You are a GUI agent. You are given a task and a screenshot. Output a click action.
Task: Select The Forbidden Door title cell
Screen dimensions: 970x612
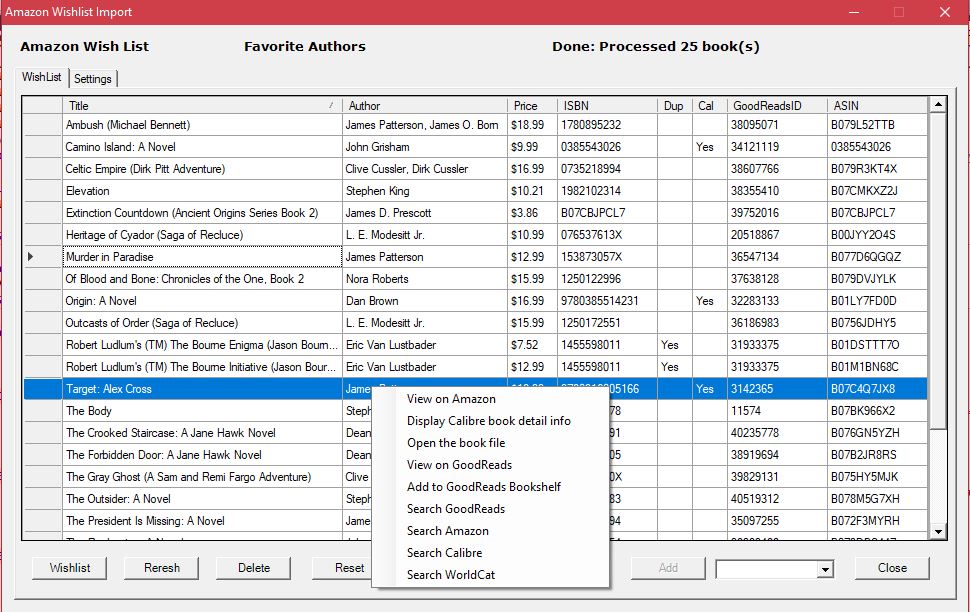click(x=202, y=455)
